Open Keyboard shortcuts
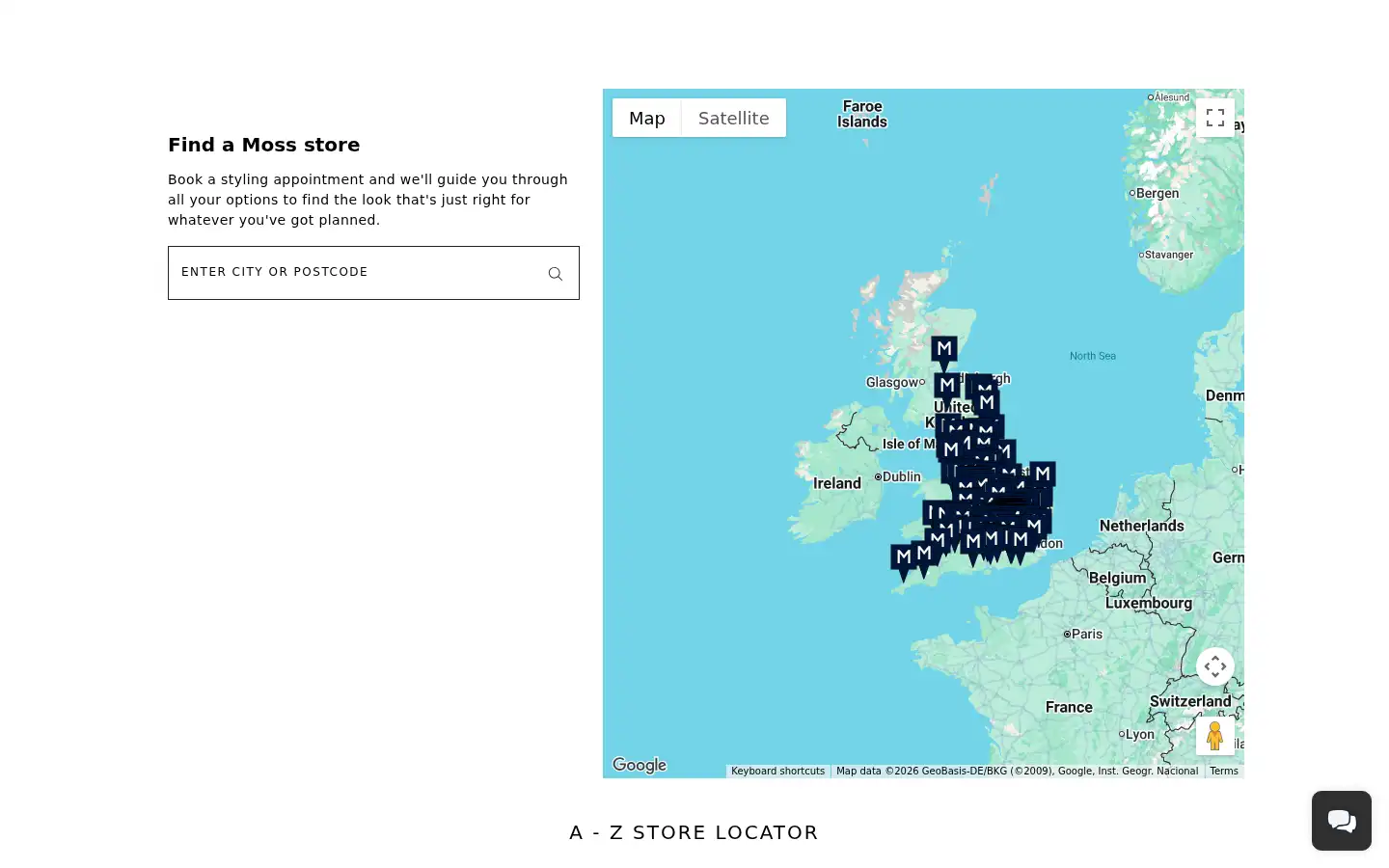1389x868 pixels. click(777, 771)
